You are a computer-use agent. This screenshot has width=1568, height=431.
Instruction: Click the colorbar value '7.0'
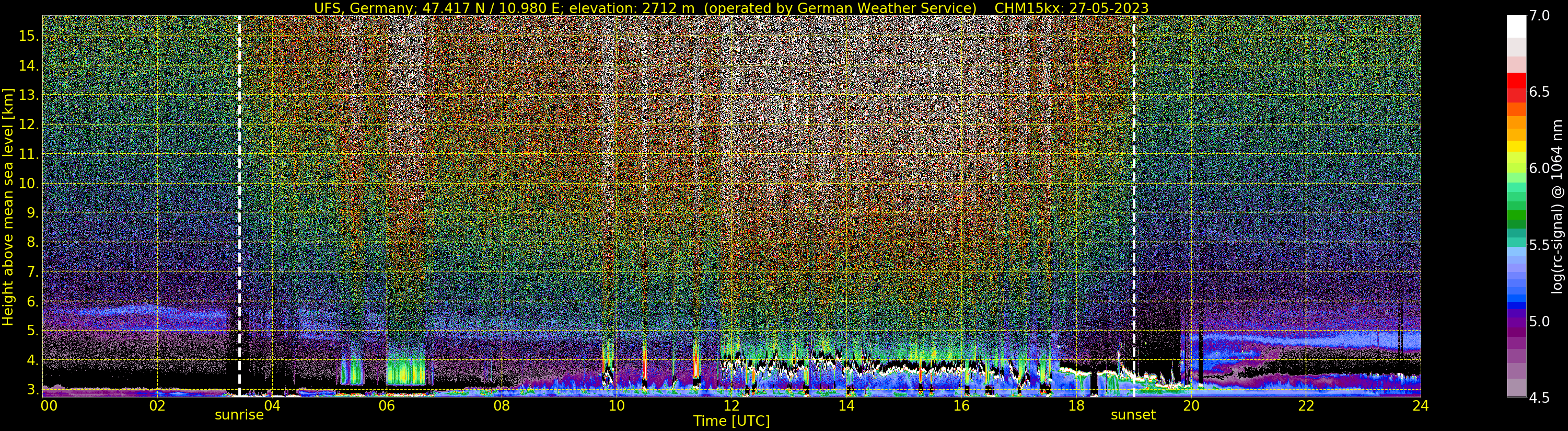[1539, 16]
